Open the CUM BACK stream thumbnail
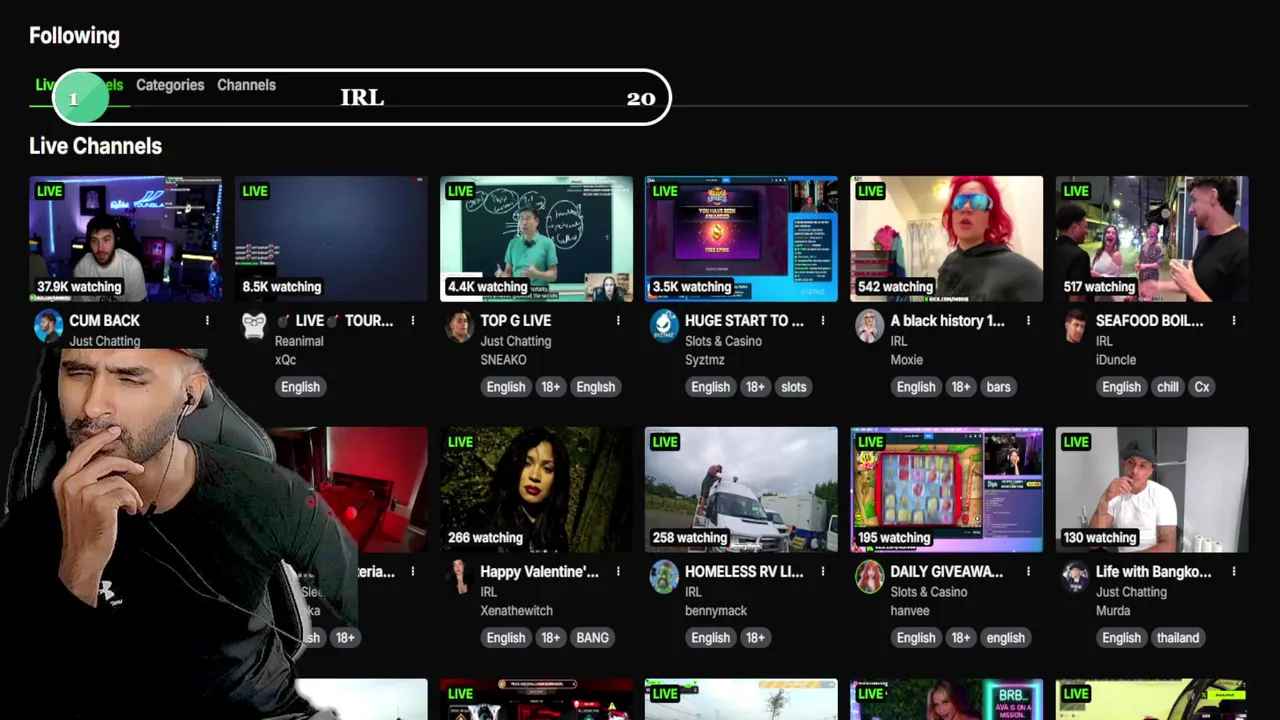The width and height of the screenshot is (1280, 720). click(126, 238)
